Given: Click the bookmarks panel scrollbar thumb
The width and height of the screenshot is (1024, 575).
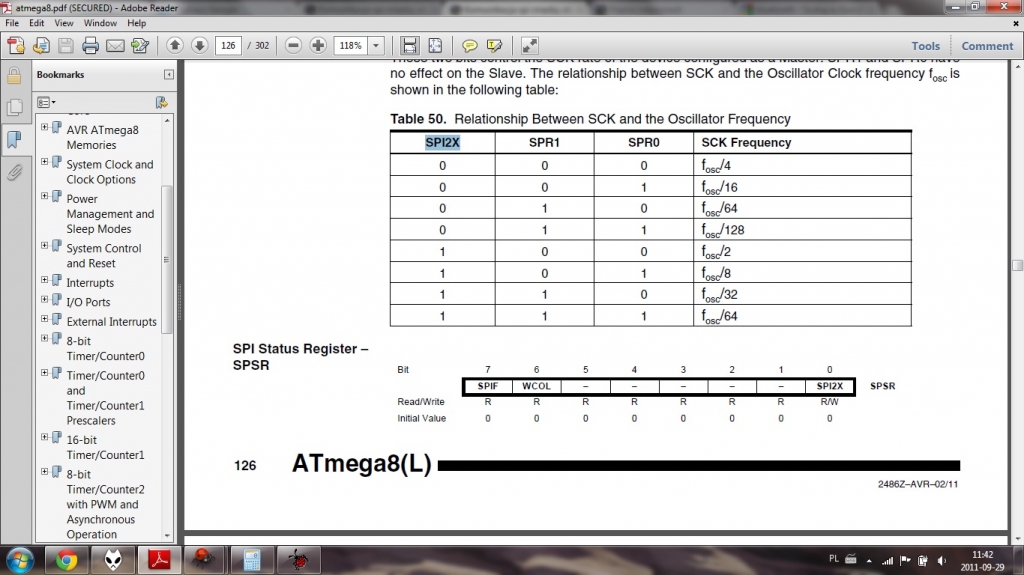Looking at the screenshot, I should click(167, 259).
